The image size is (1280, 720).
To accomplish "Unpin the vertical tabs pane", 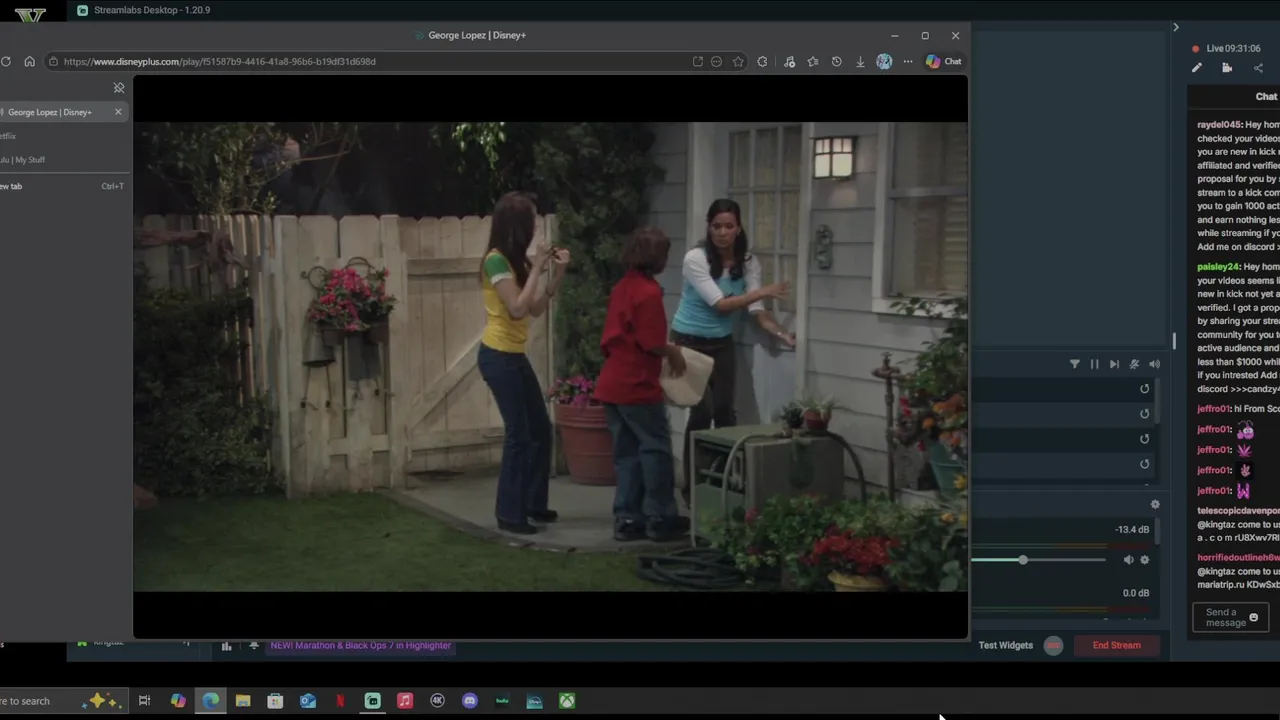I will pos(119,88).
